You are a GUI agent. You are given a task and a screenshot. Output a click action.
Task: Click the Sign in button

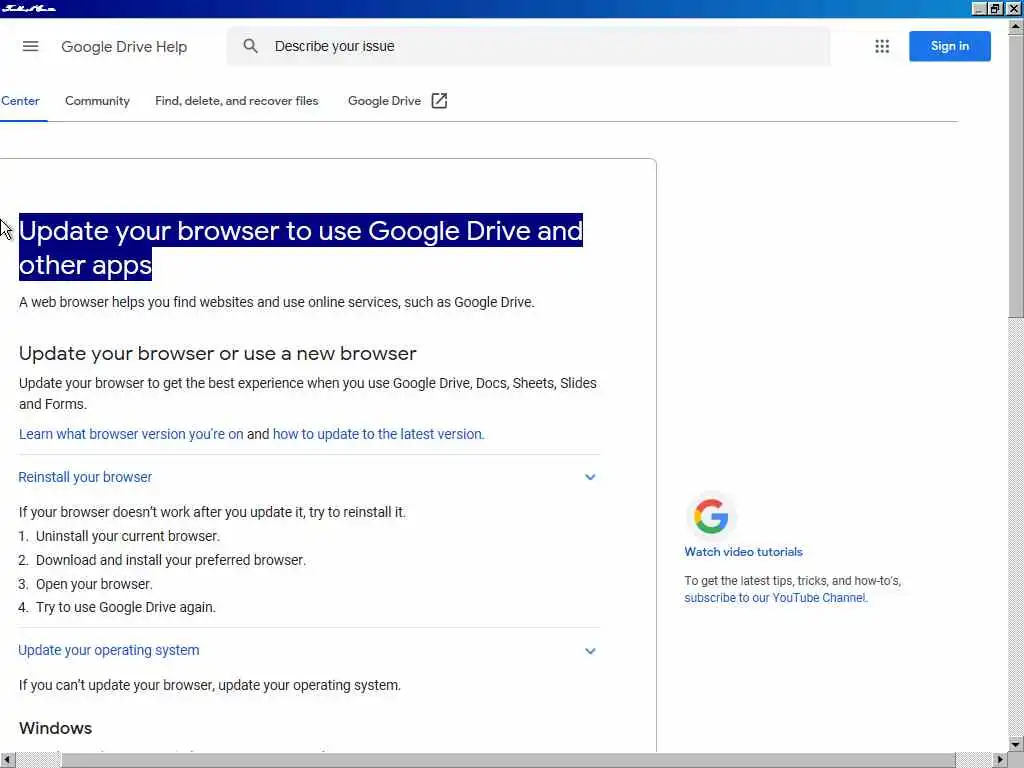[950, 46]
